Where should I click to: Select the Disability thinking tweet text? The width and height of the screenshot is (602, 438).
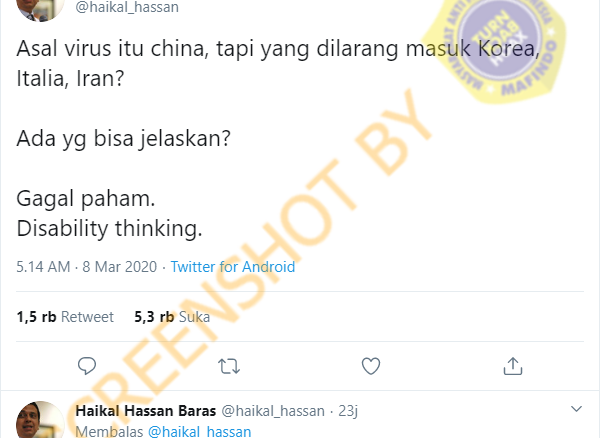[109, 228]
